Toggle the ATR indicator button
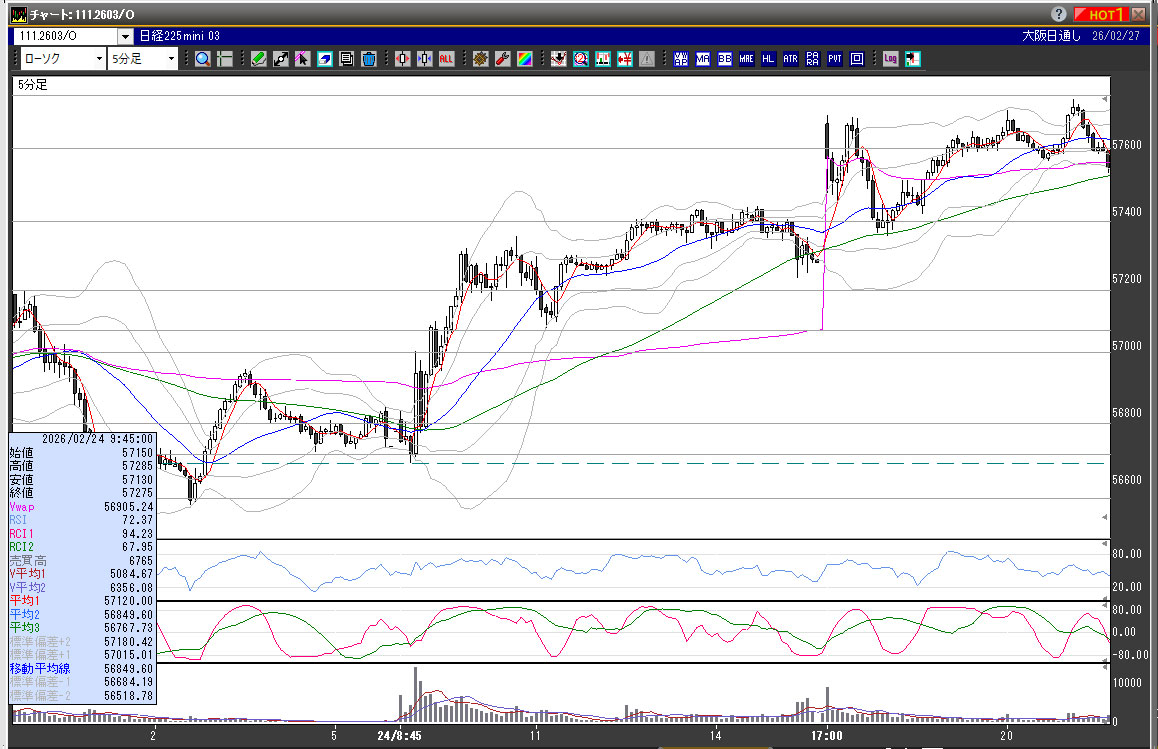 (x=791, y=59)
